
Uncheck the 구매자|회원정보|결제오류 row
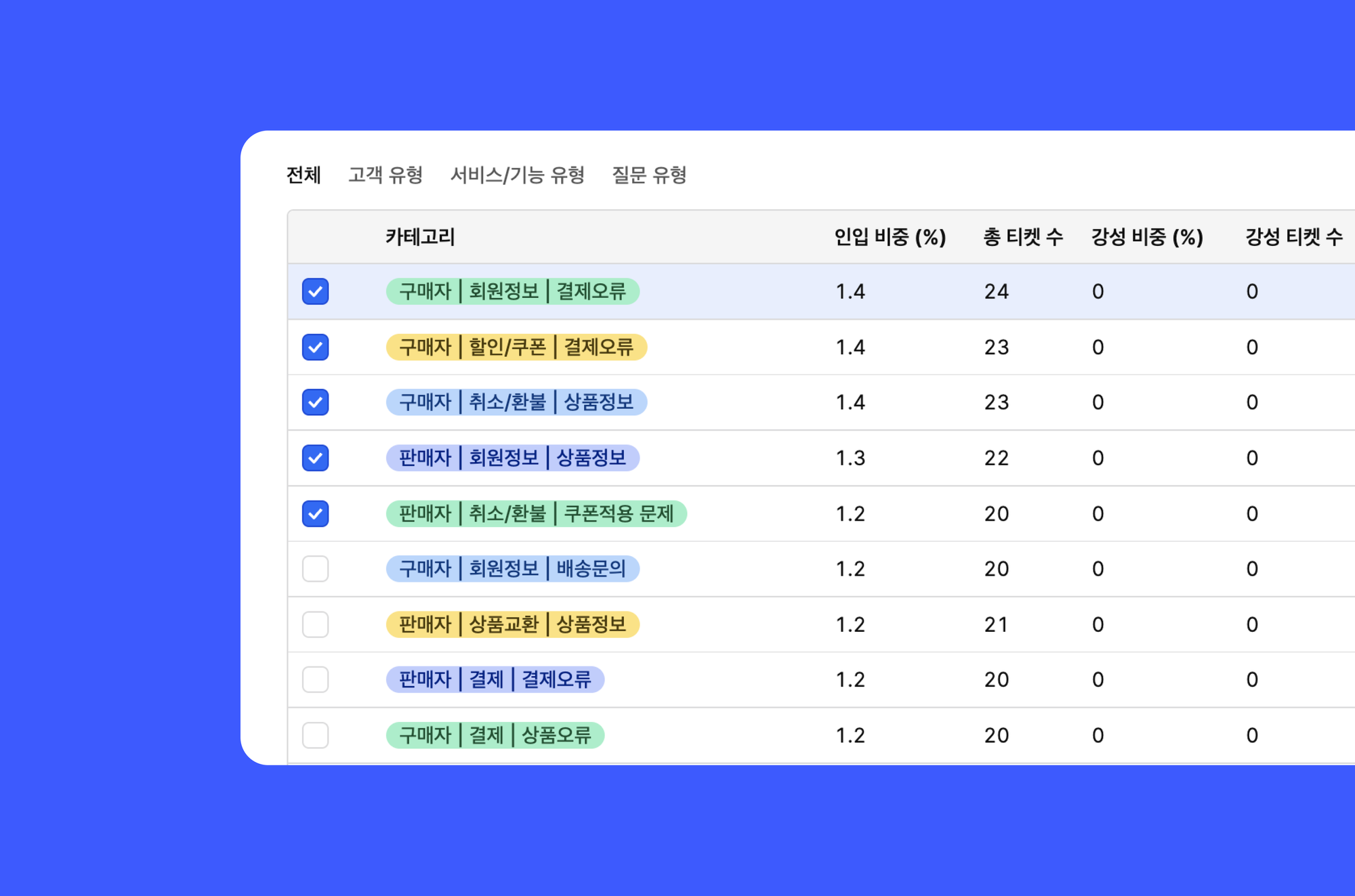pos(314,291)
